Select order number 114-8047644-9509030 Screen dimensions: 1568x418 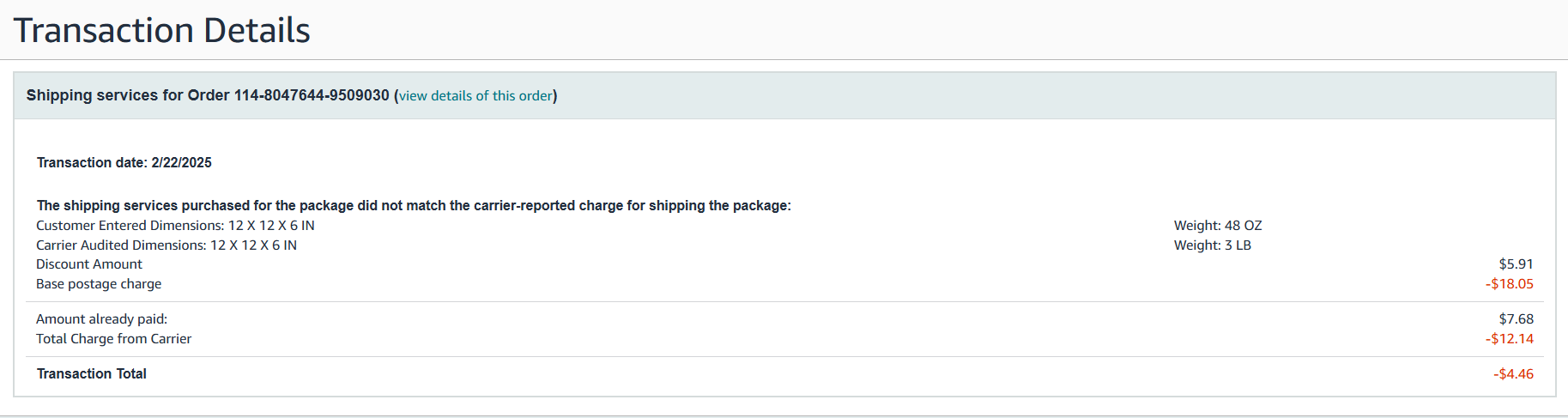pyautogui.click(x=312, y=95)
